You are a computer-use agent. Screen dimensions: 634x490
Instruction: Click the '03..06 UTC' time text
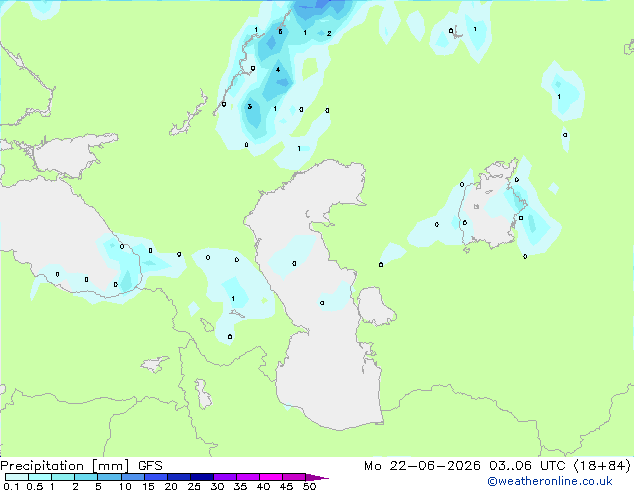tap(527, 466)
